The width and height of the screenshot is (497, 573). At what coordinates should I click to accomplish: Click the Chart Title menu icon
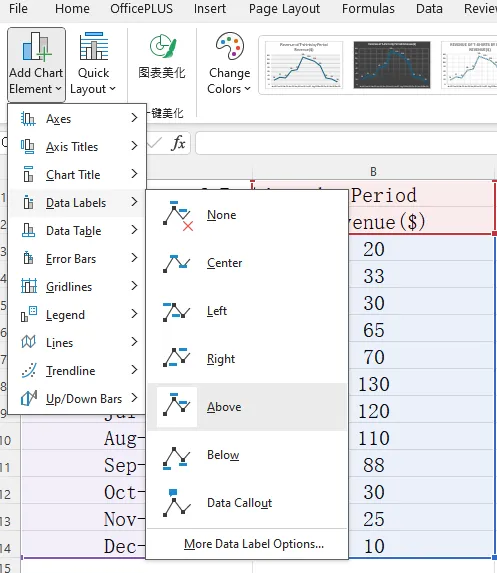point(28,174)
